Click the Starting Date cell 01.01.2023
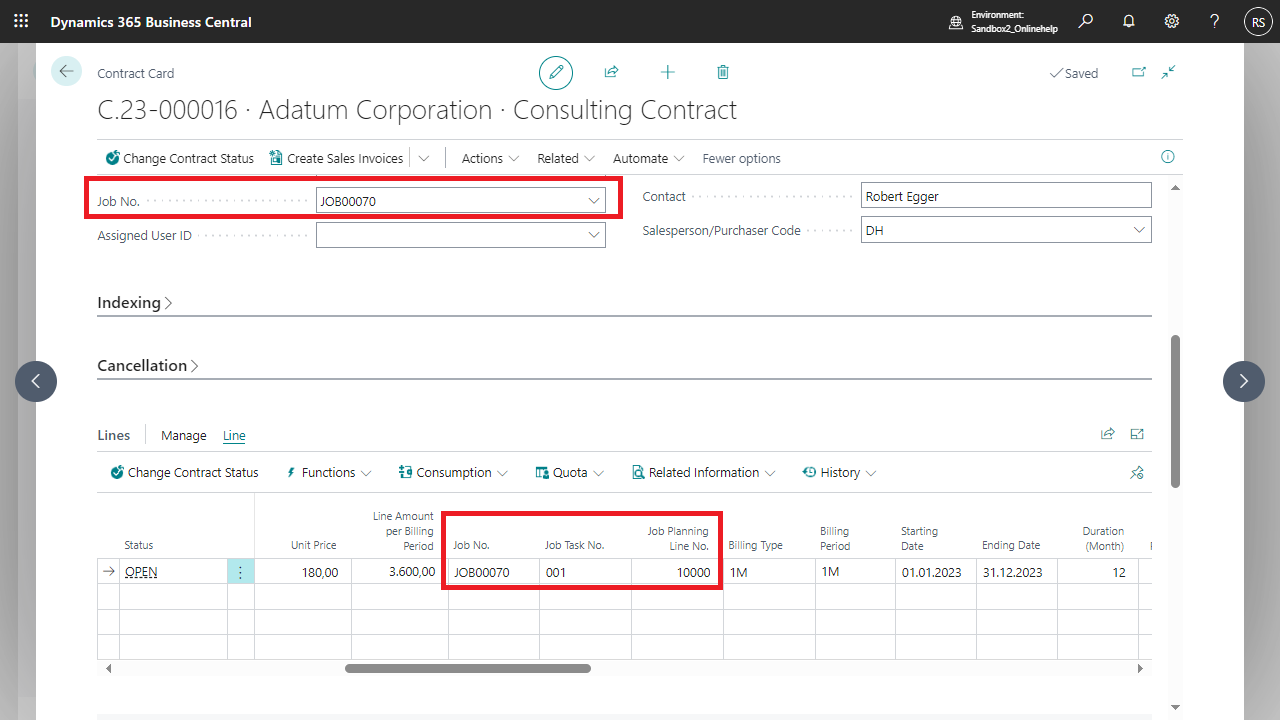1280x720 pixels. [936, 572]
